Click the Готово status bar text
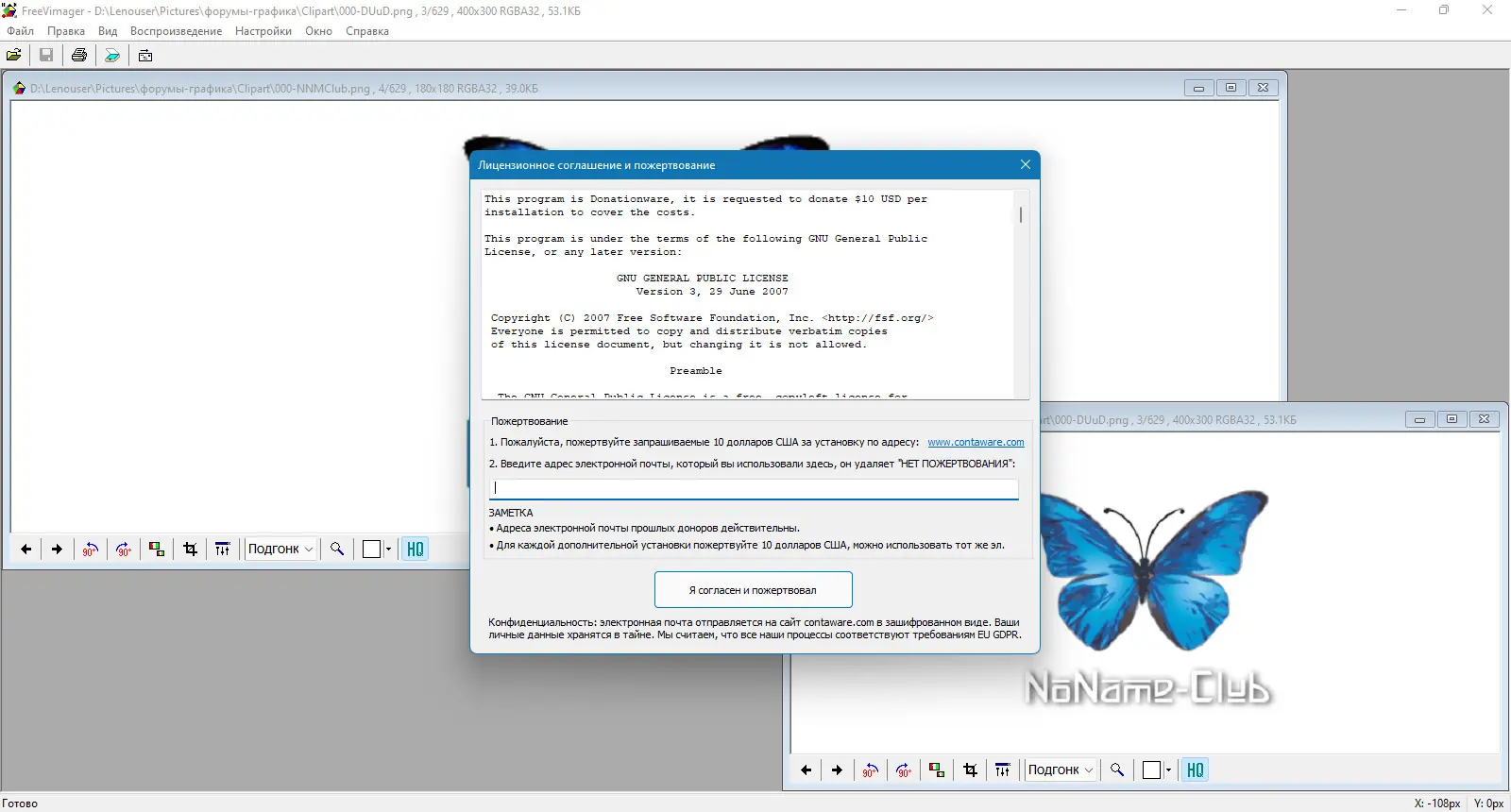Image resolution: width=1511 pixels, height=812 pixels. click(x=20, y=804)
